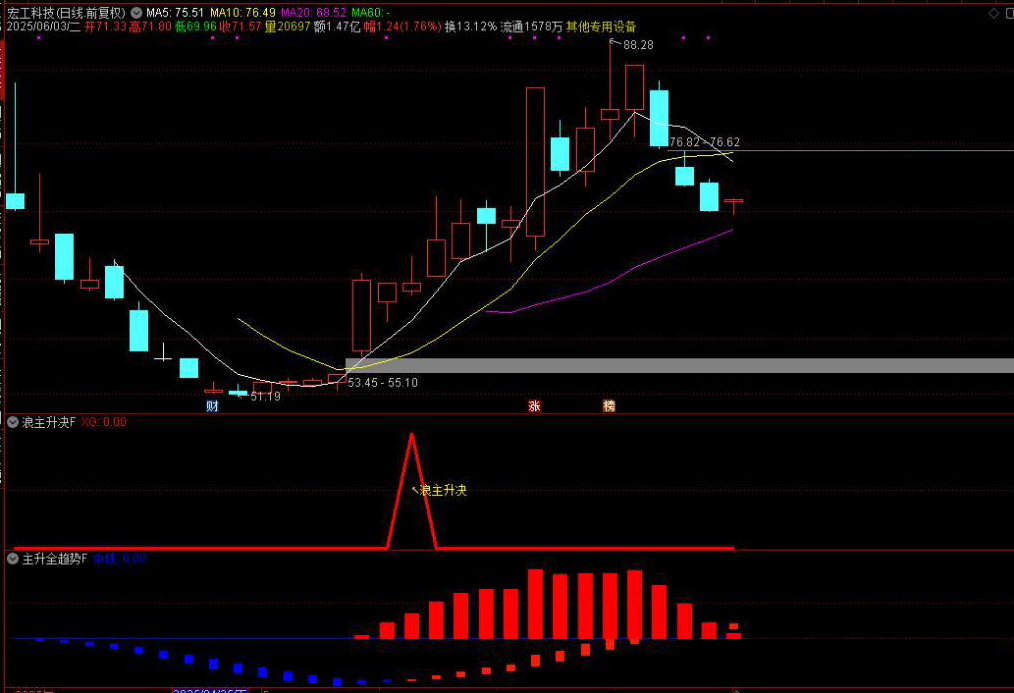Click the 浪主升决 signal label arrow
Image resolution: width=1014 pixels, height=693 pixels.
415,489
